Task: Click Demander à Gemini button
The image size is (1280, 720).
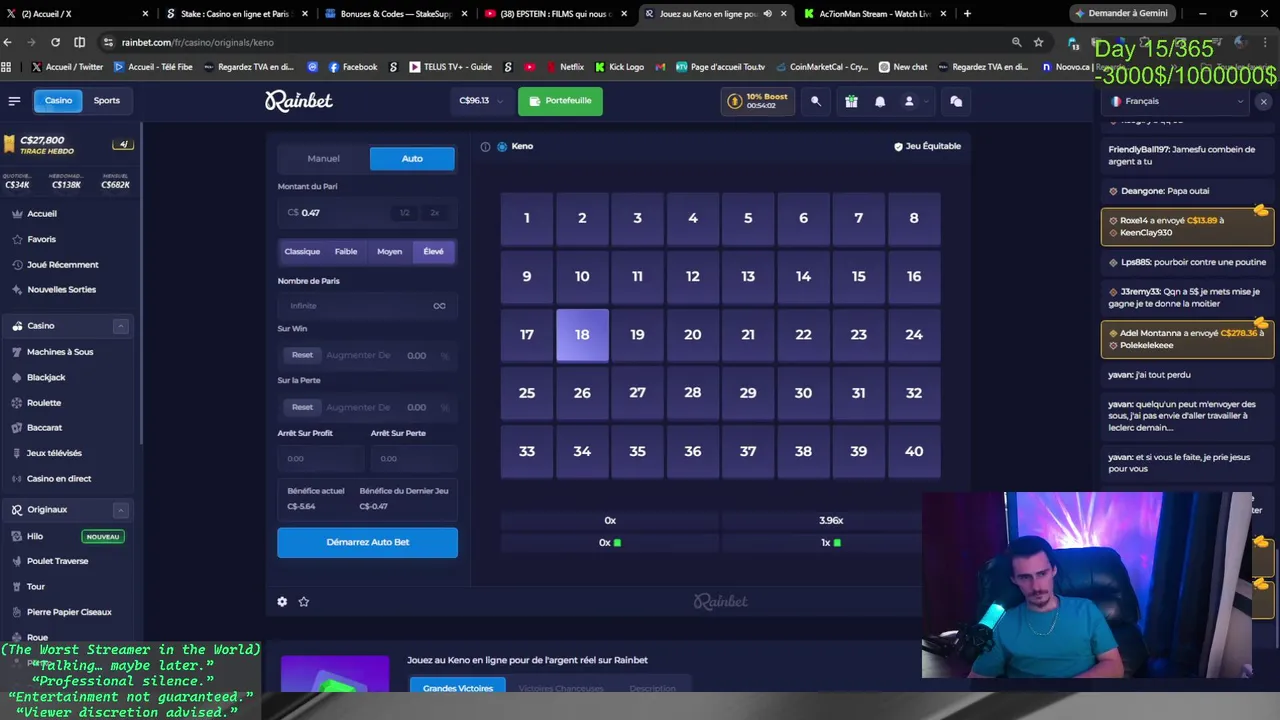Action: (x=1121, y=13)
